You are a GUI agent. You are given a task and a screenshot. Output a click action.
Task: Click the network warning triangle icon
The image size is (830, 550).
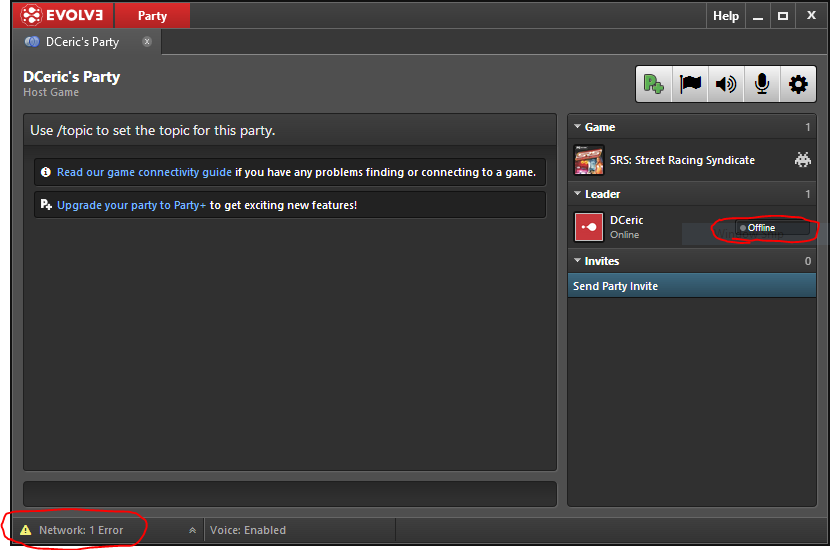25,530
